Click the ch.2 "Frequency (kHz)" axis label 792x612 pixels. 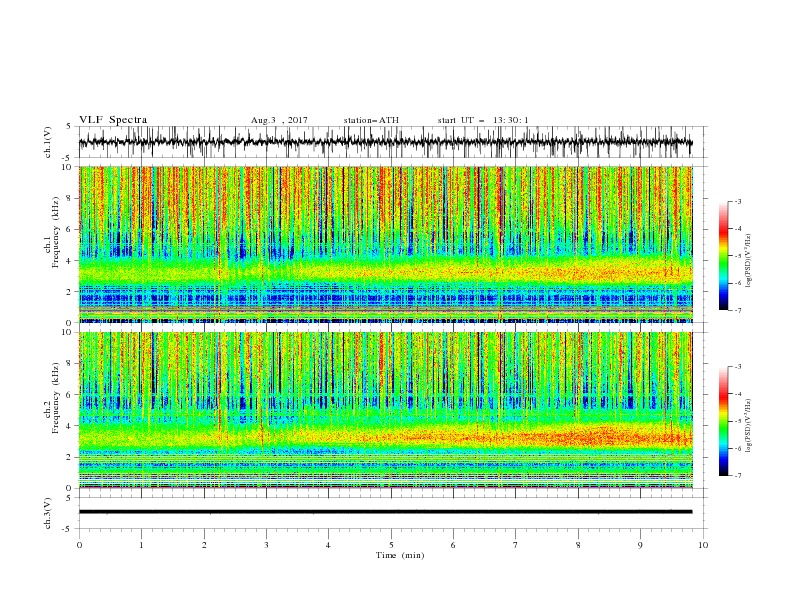56,398
